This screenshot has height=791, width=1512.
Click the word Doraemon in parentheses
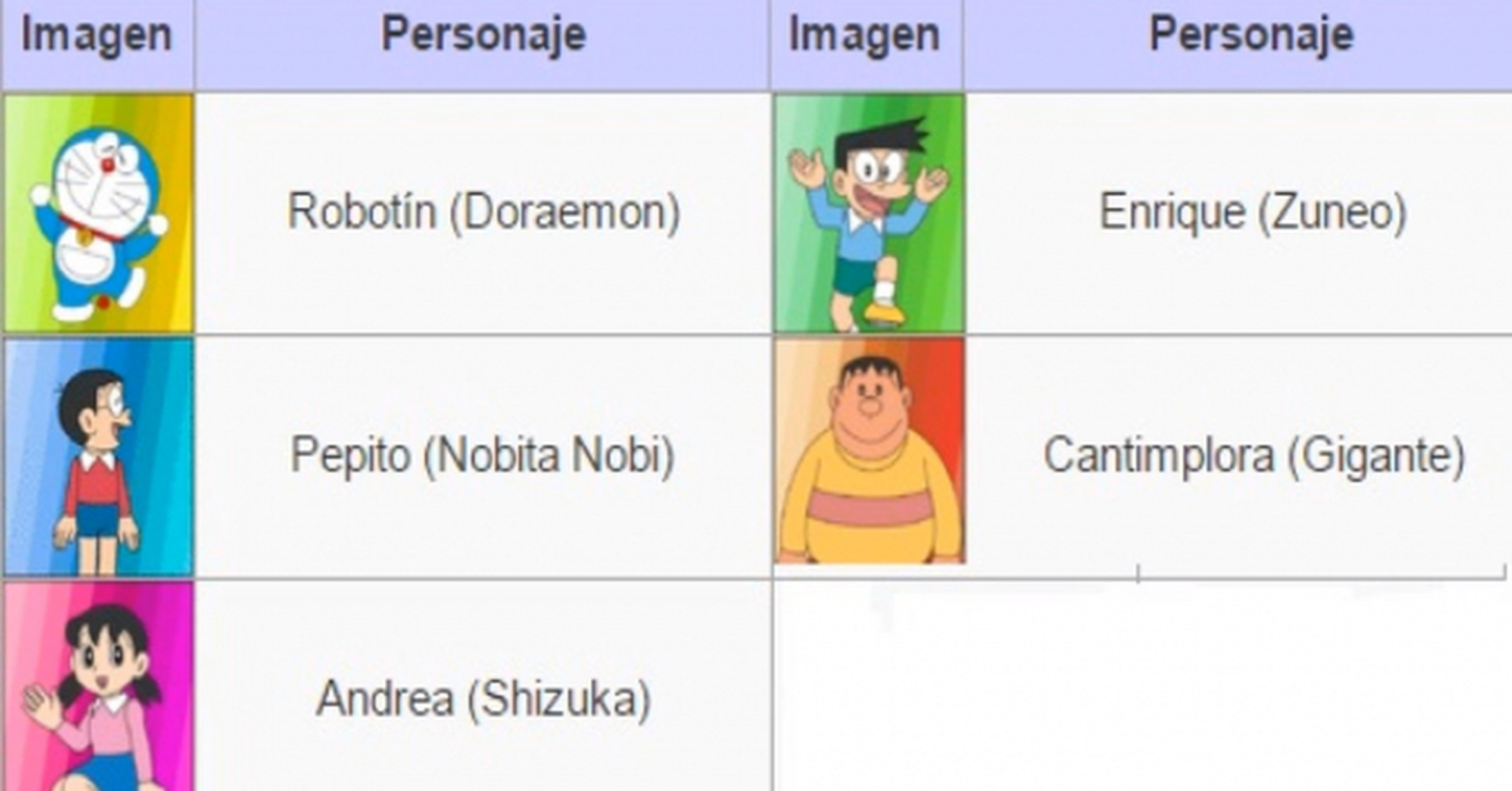point(565,212)
